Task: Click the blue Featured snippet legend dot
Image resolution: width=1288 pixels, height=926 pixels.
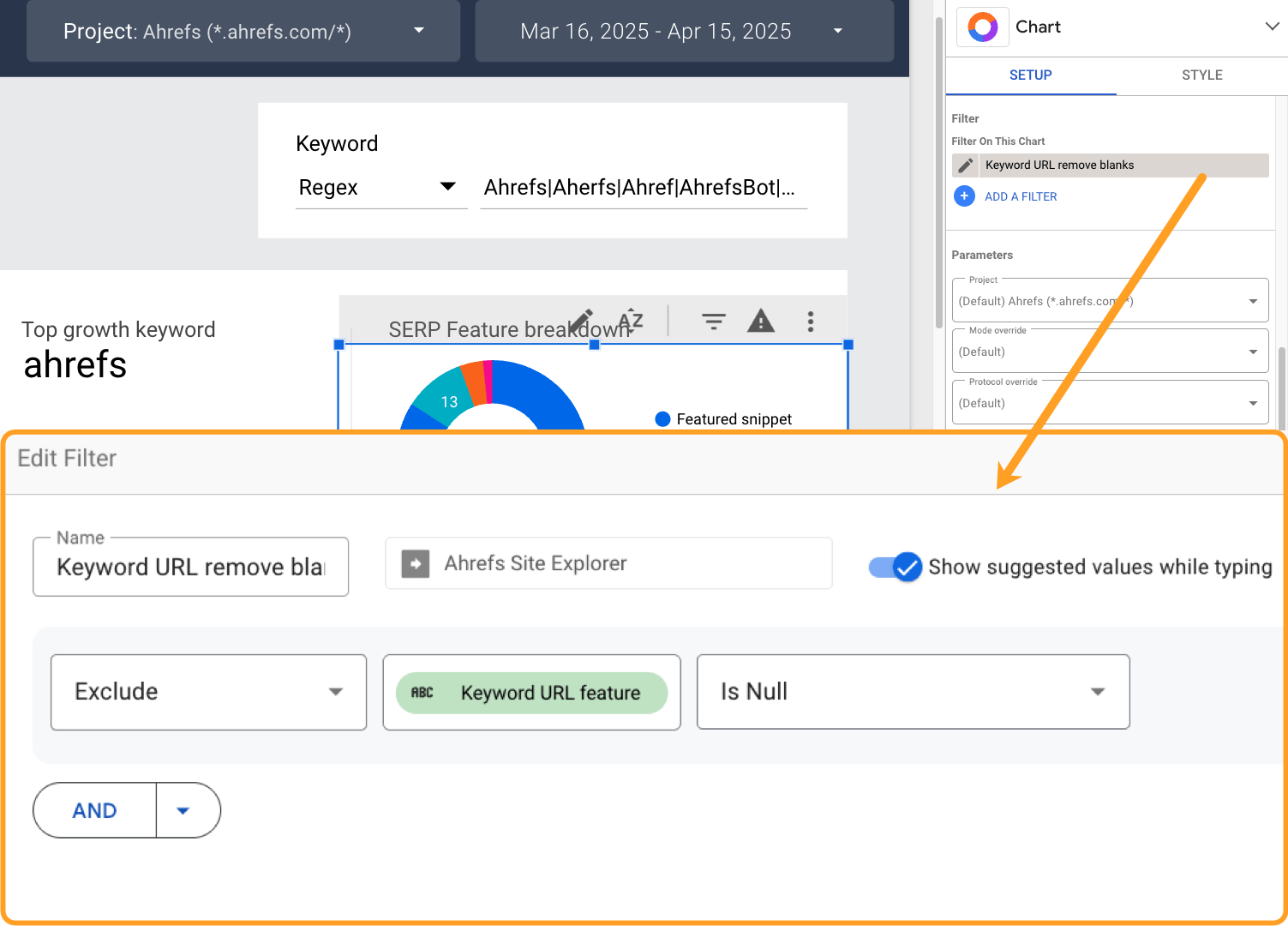Action: 662,418
